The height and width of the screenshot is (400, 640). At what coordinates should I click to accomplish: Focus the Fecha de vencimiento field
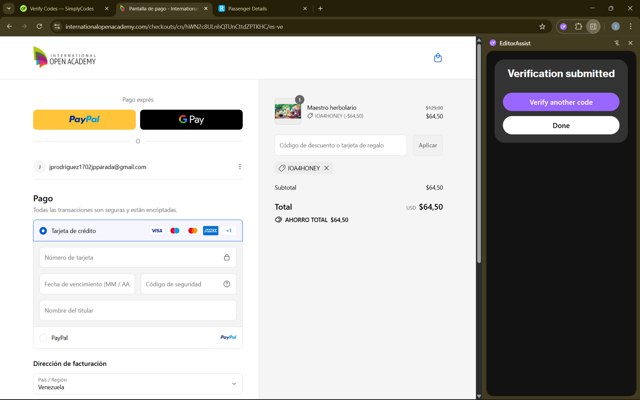tap(87, 284)
